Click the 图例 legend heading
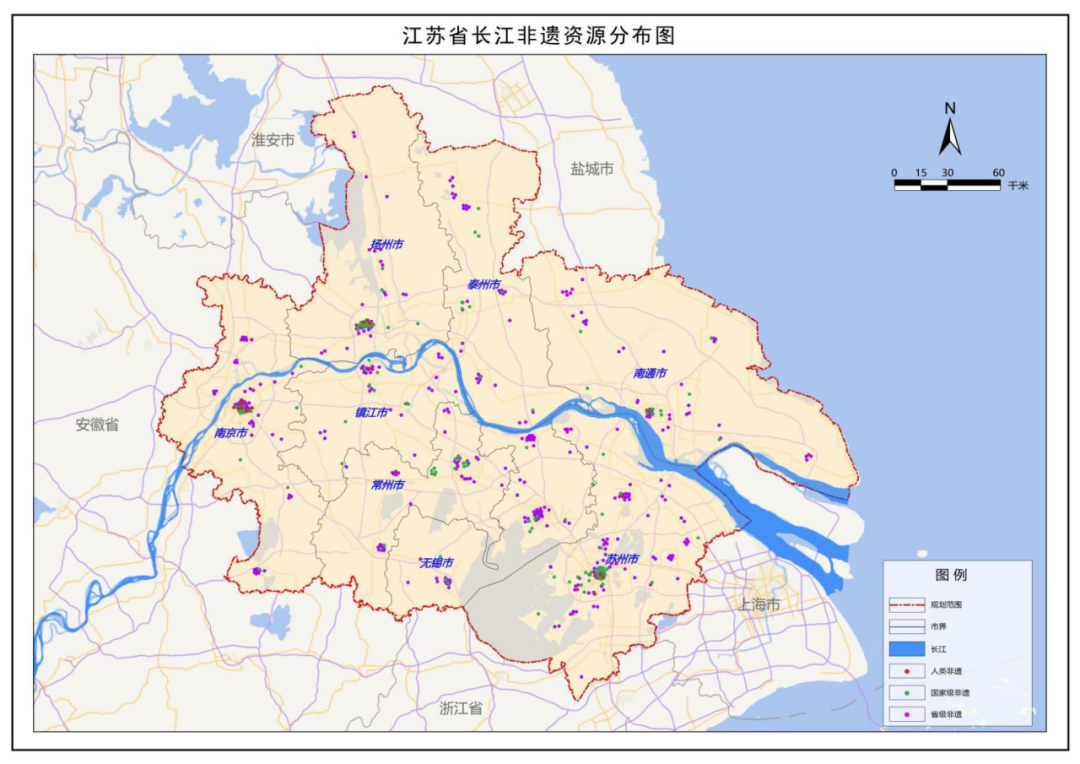1080x764 pixels. pyautogui.click(x=951, y=575)
